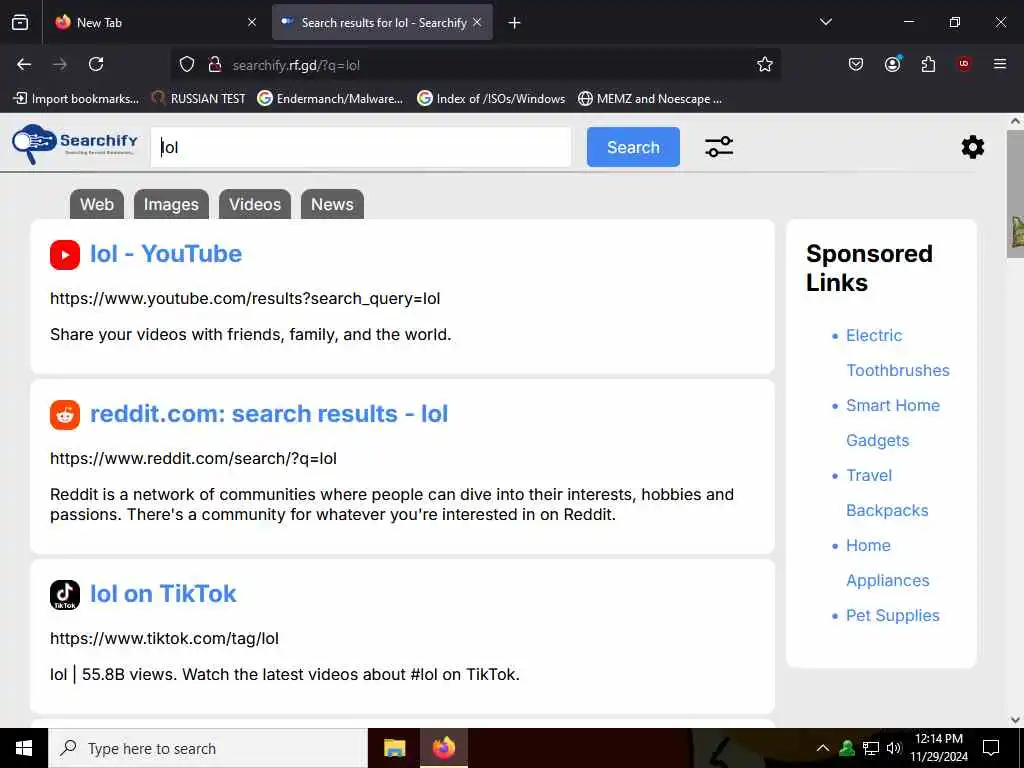
Task: Select the Search results for lol tab
Action: (382, 22)
